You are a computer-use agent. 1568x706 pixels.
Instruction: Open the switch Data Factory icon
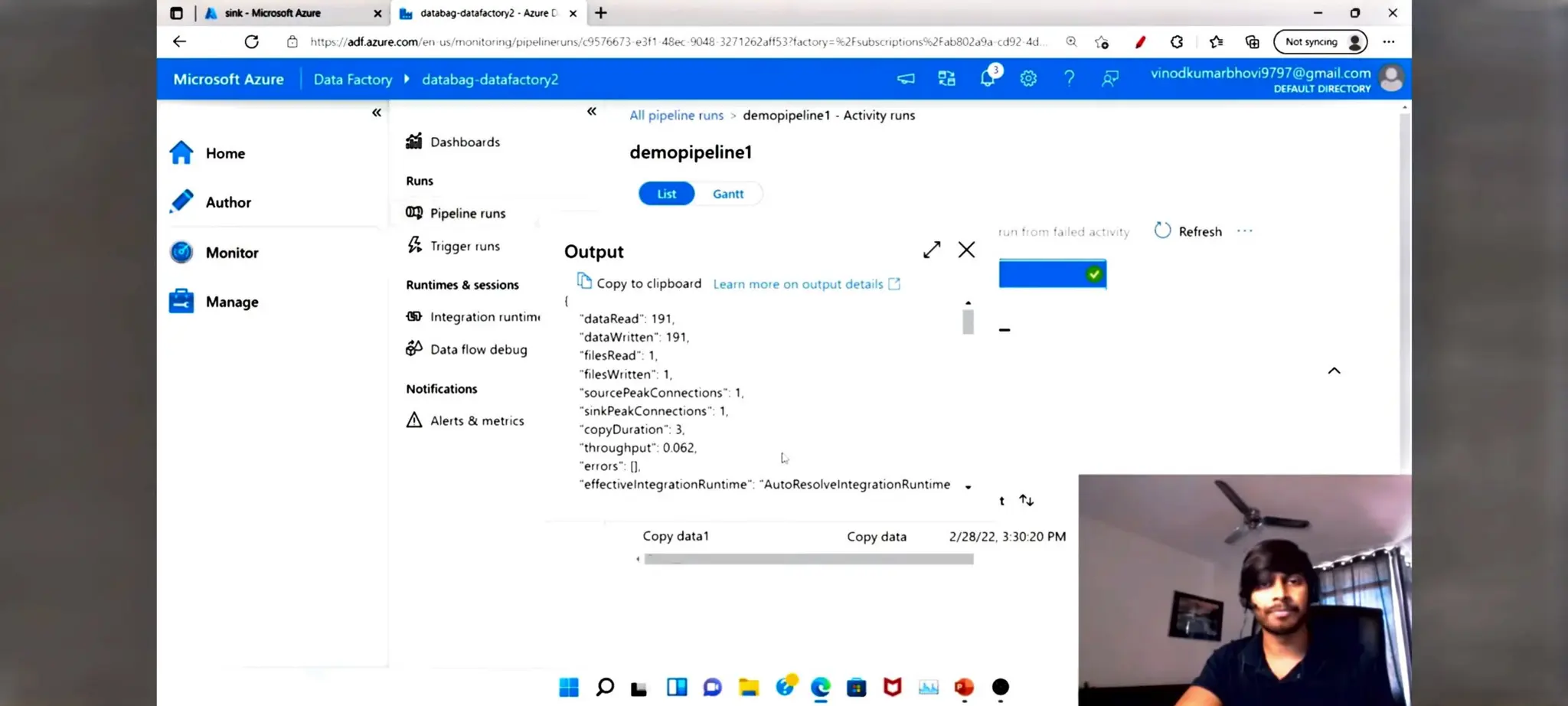pyautogui.click(x=946, y=78)
